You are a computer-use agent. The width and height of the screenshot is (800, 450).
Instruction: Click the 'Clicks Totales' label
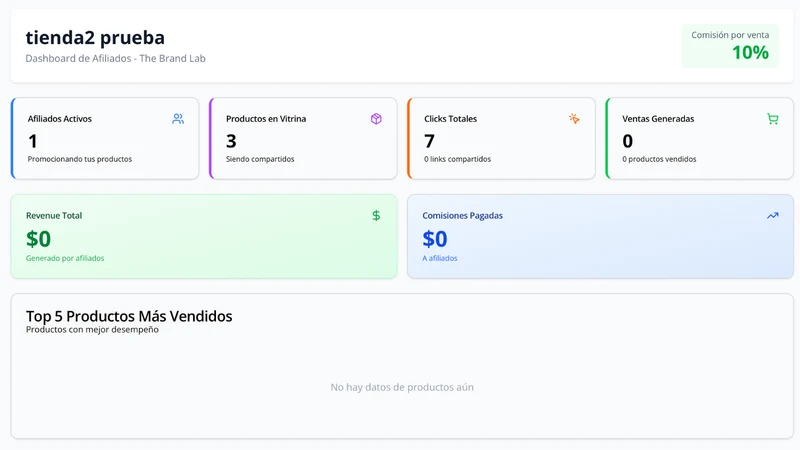pyautogui.click(x=451, y=119)
